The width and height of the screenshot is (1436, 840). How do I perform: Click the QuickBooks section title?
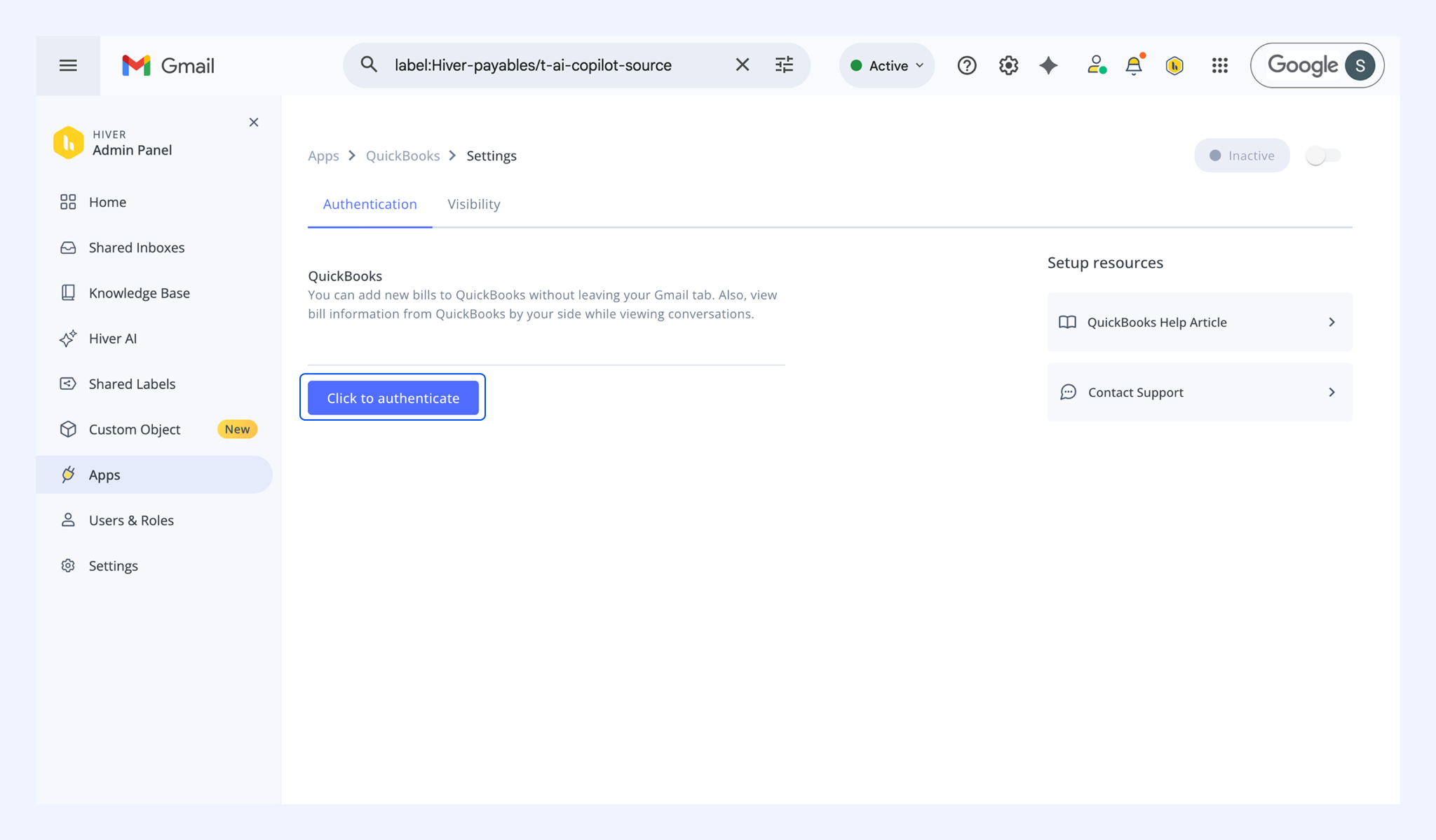pyautogui.click(x=345, y=276)
